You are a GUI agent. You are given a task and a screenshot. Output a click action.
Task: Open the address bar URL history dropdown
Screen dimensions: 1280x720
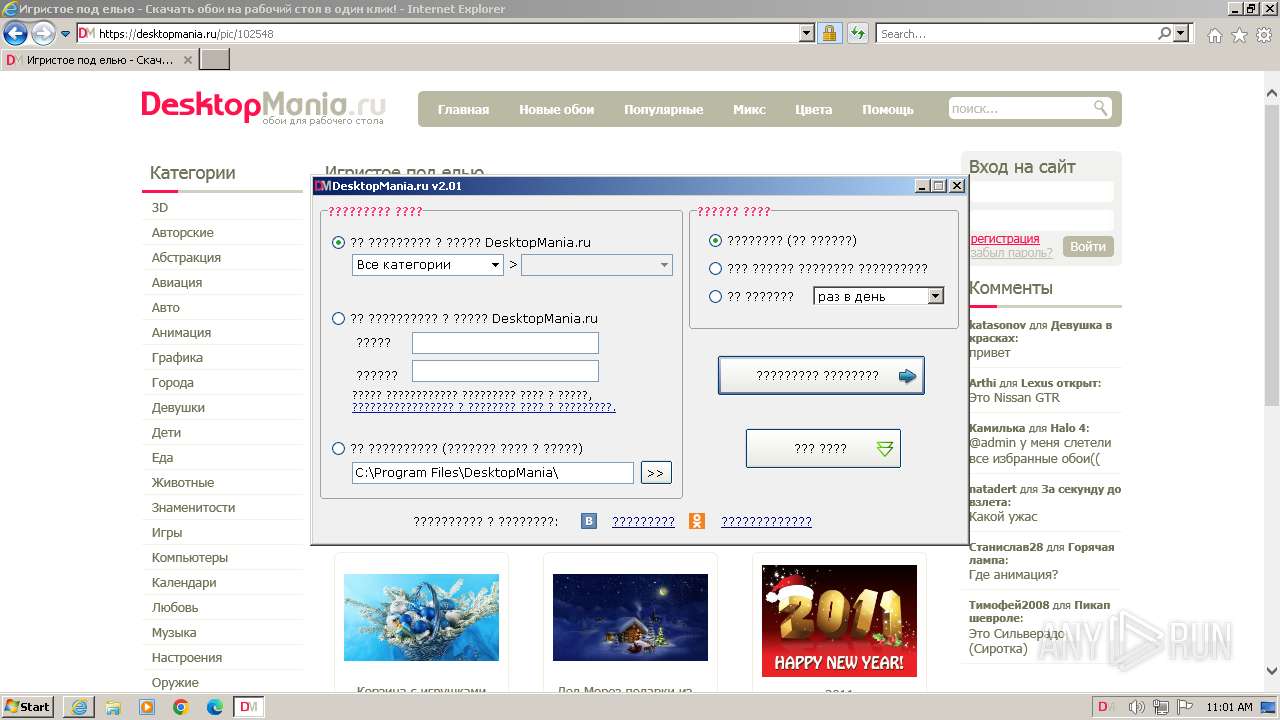(x=807, y=33)
